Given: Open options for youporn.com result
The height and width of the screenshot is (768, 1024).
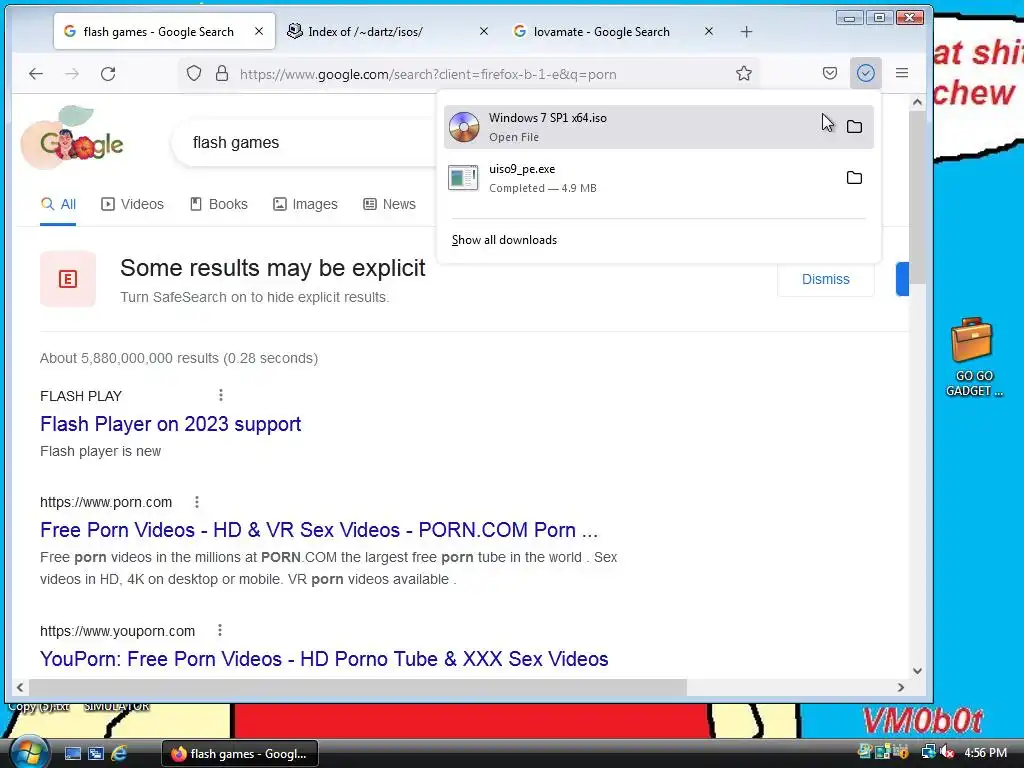Looking at the screenshot, I should point(220,630).
